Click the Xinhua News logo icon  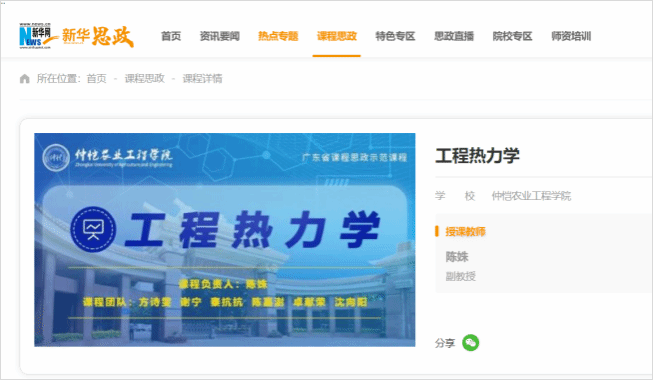click(x=35, y=36)
